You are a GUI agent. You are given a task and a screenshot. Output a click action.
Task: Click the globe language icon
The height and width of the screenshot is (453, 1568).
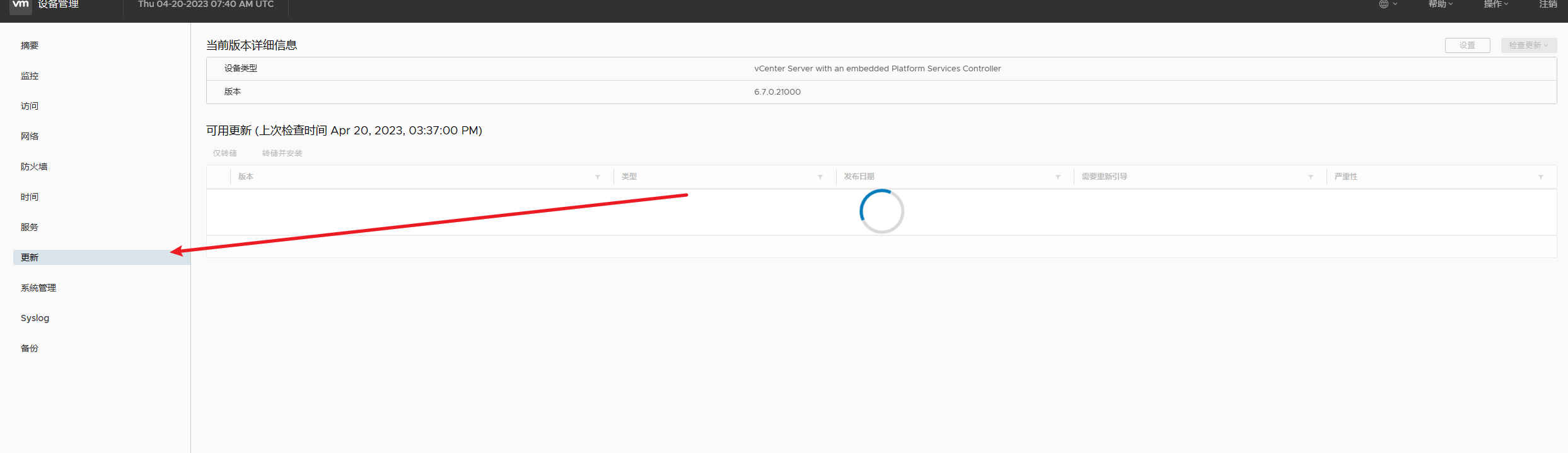click(1384, 4)
